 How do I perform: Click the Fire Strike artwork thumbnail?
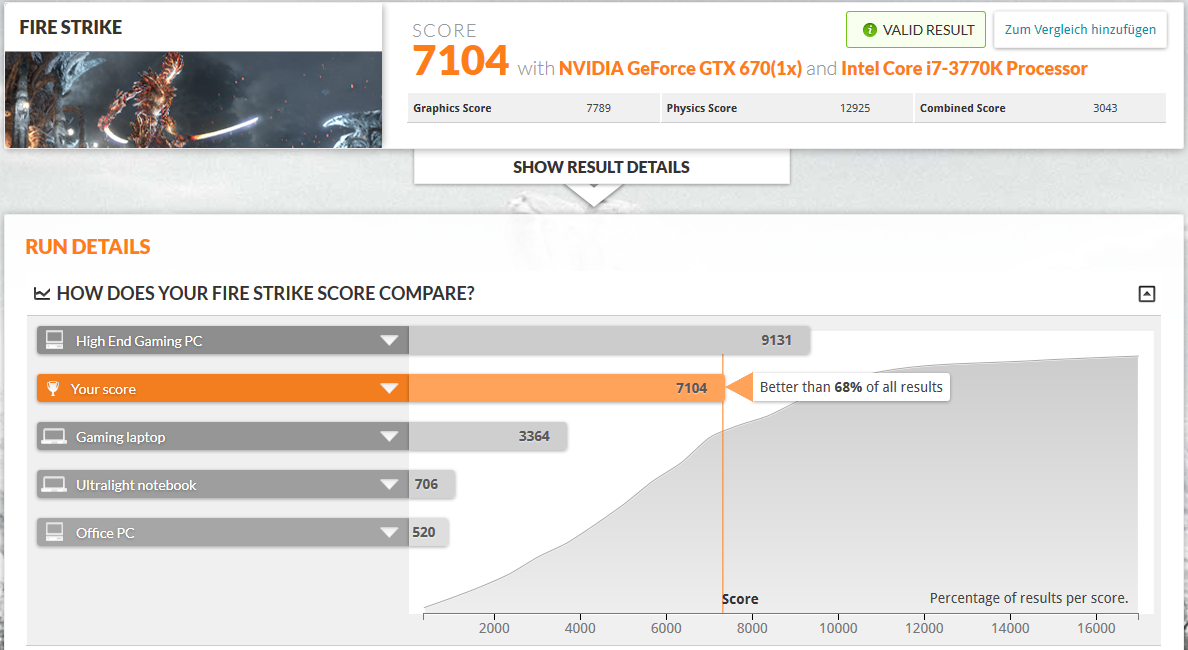193,100
